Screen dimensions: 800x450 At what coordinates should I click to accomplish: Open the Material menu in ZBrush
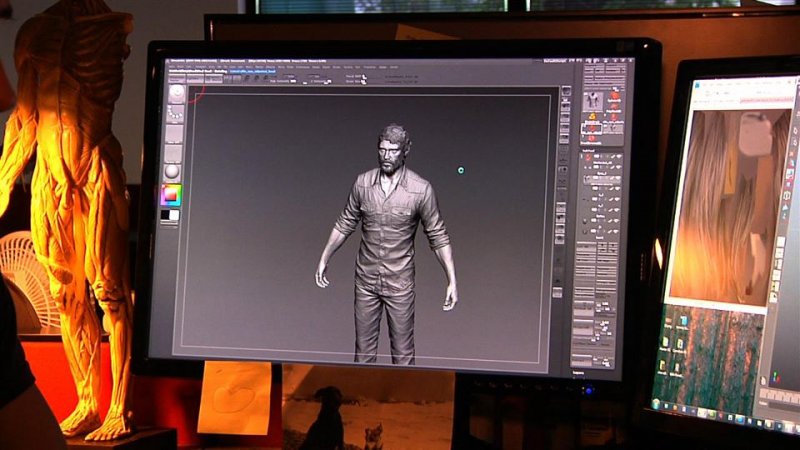(x=270, y=67)
